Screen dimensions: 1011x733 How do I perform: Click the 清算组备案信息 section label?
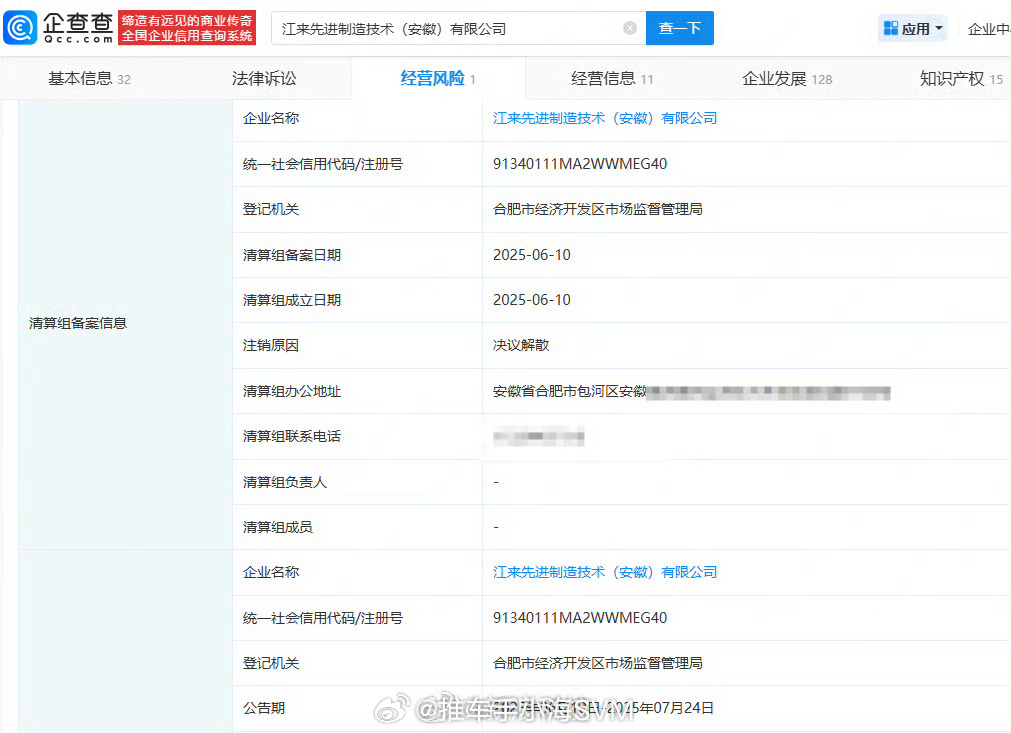[78, 323]
